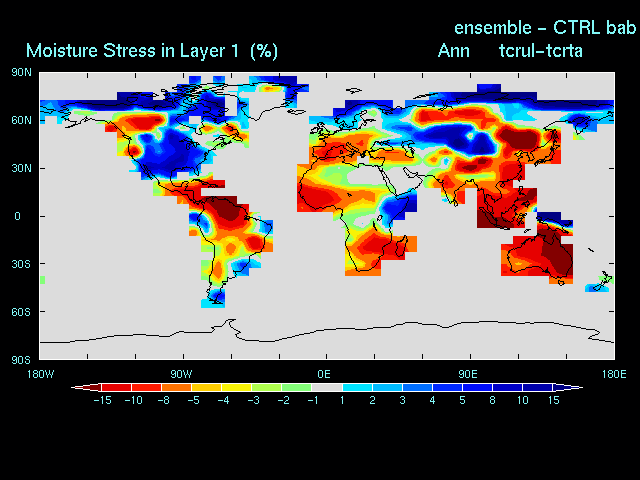This screenshot has width=640, height=480.
Task: Click the 'tcrul-tcrta' experiment label
Action: (540, 50)
